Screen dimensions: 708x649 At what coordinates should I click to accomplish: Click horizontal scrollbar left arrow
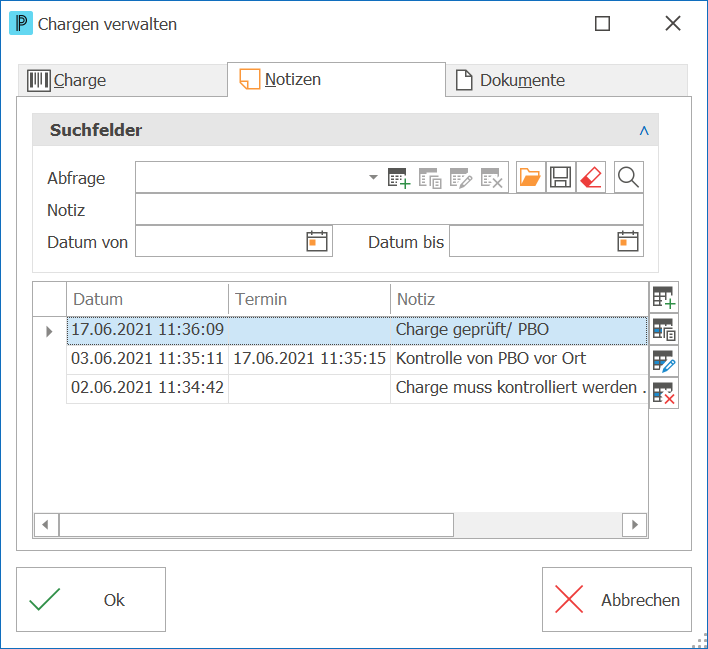[x=46, y=525]
